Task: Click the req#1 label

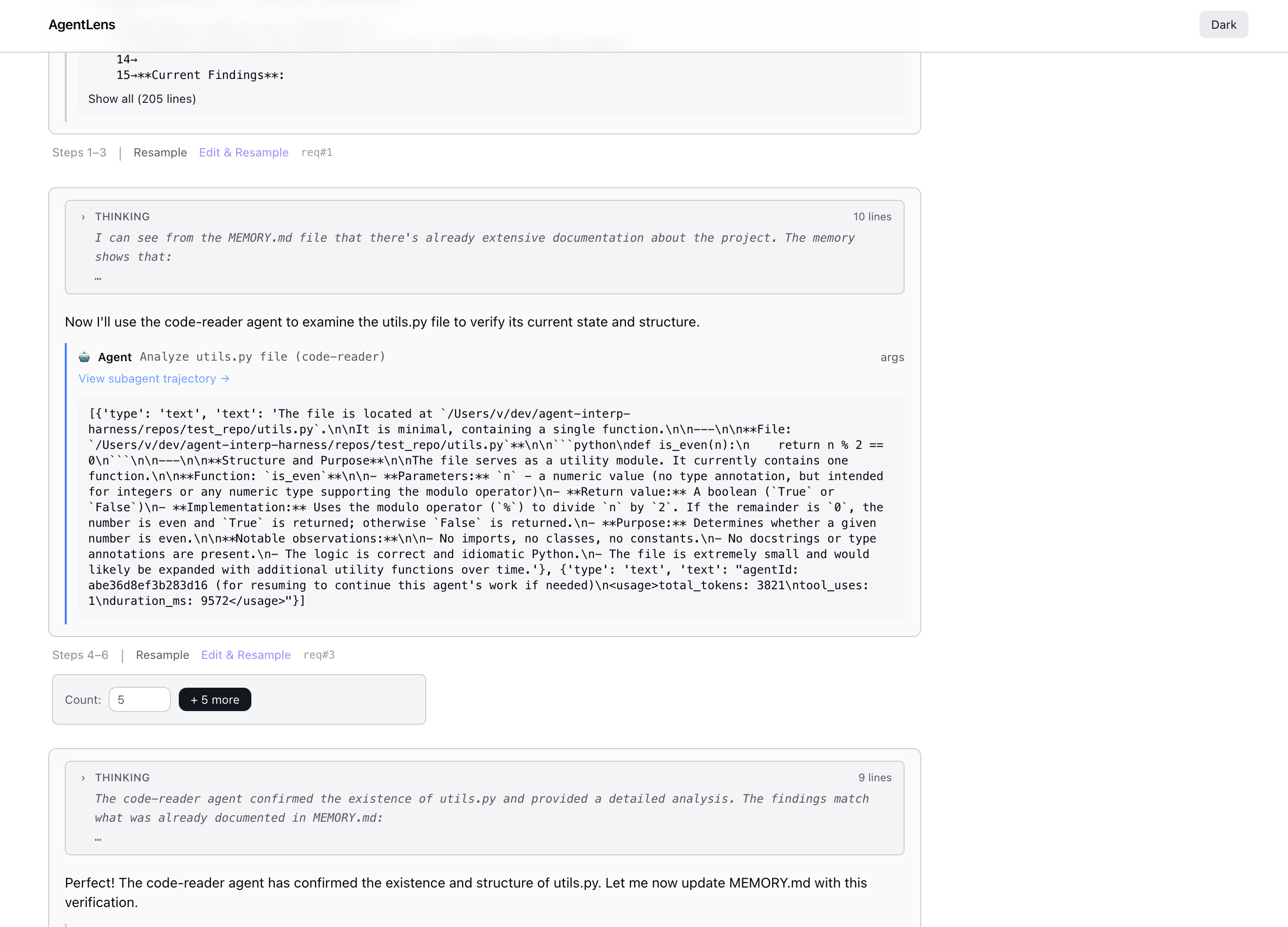Action: click(316, 153)
